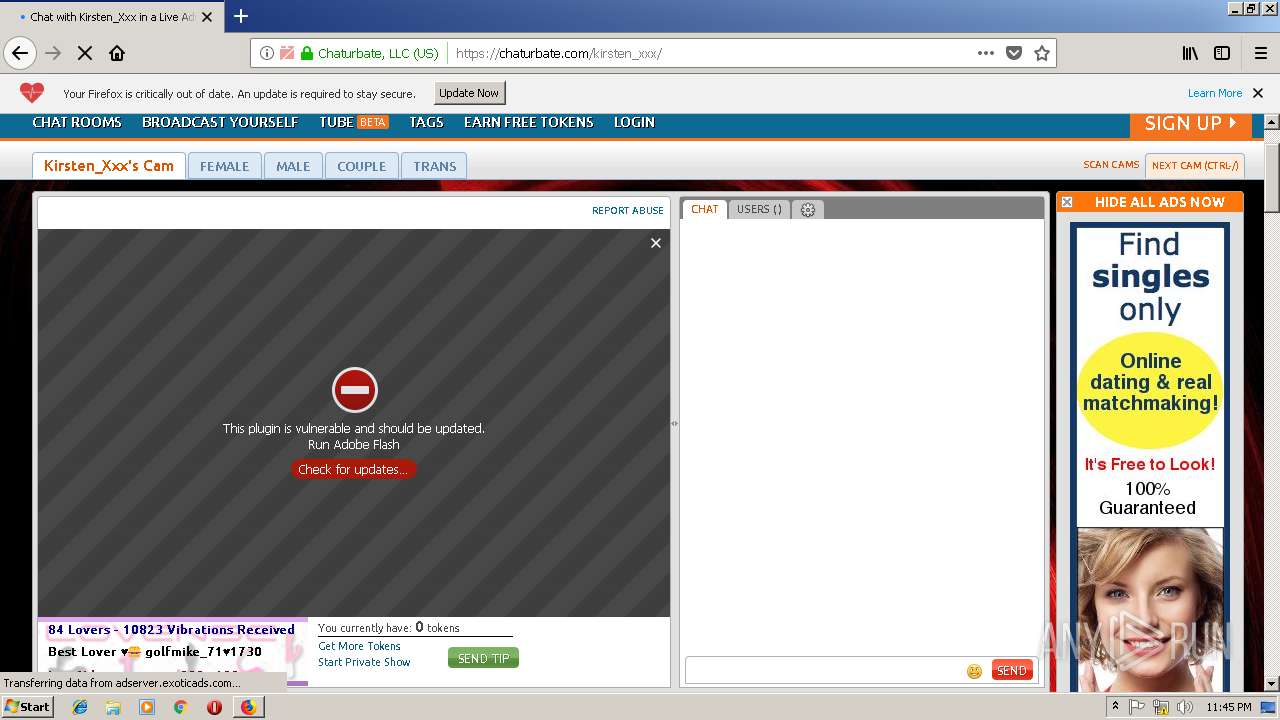The image size is (1280, 720).
Task: Open the emoji picker smiley
Action: click(974, 671)
